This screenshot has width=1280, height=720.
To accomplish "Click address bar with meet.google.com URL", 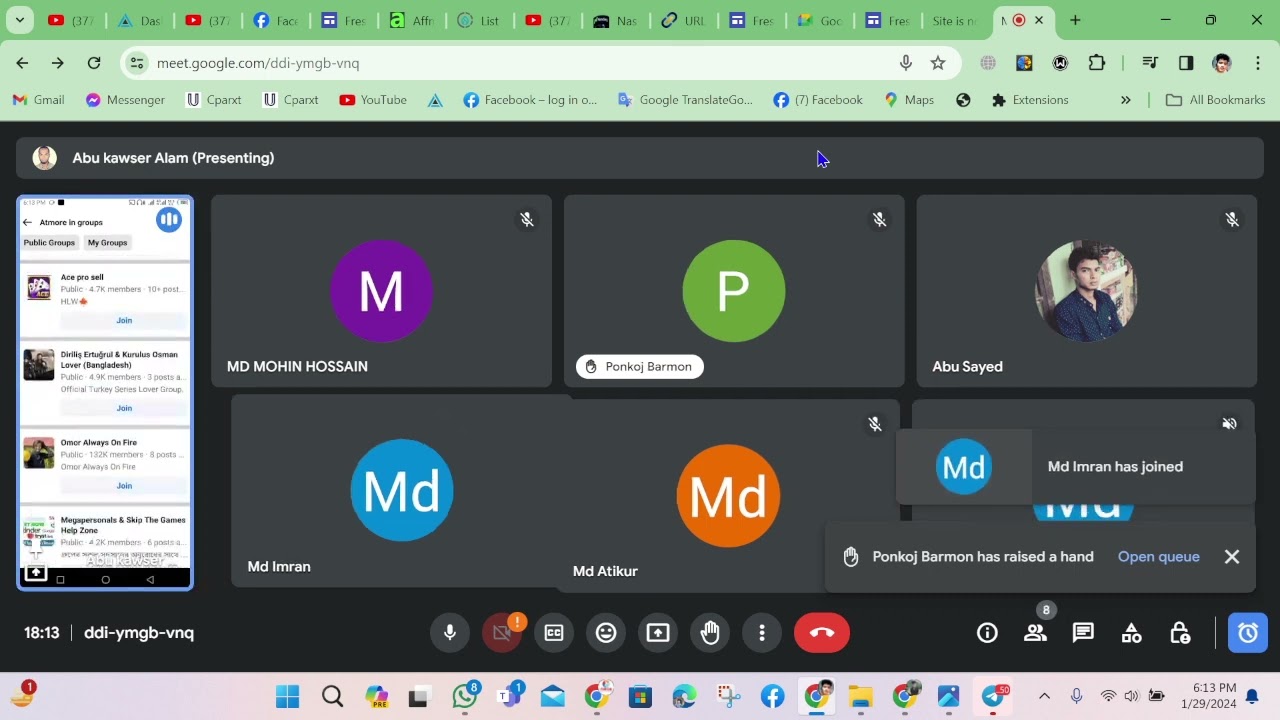I will click(x=540, y=63).
